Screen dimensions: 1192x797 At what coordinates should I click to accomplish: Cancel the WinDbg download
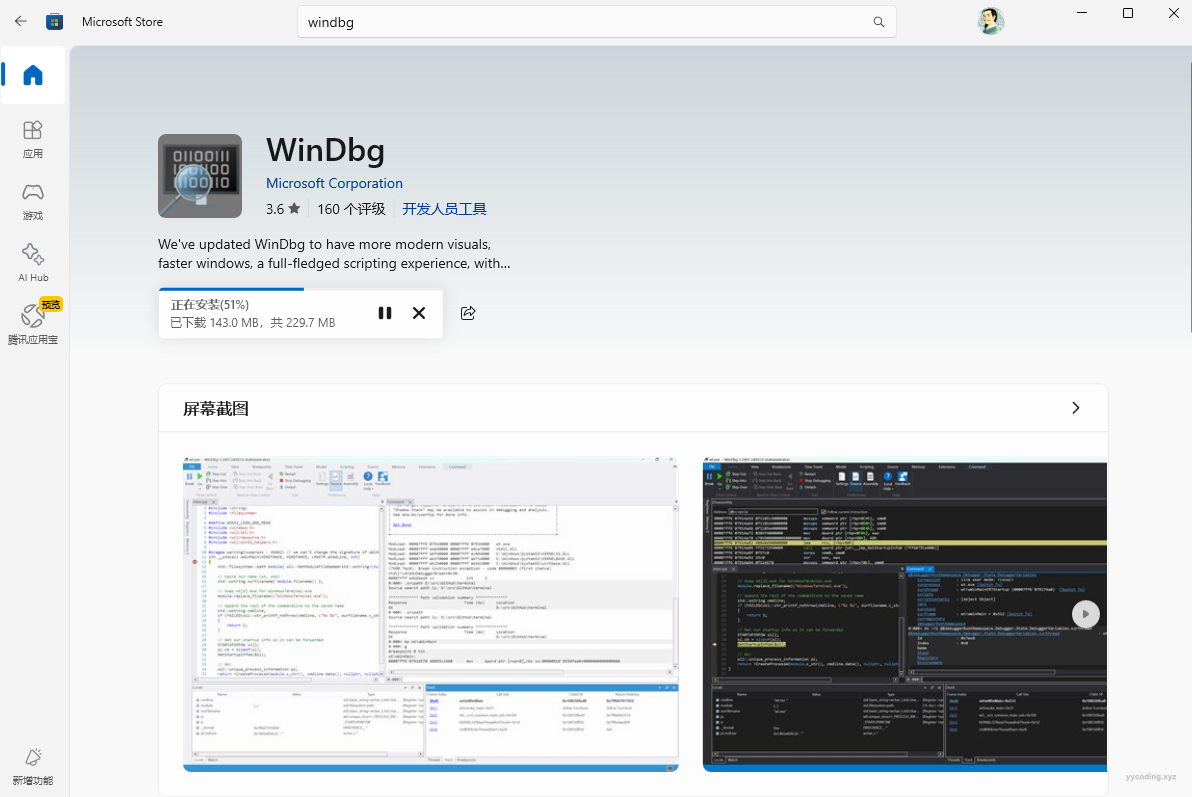coord(419,313)
